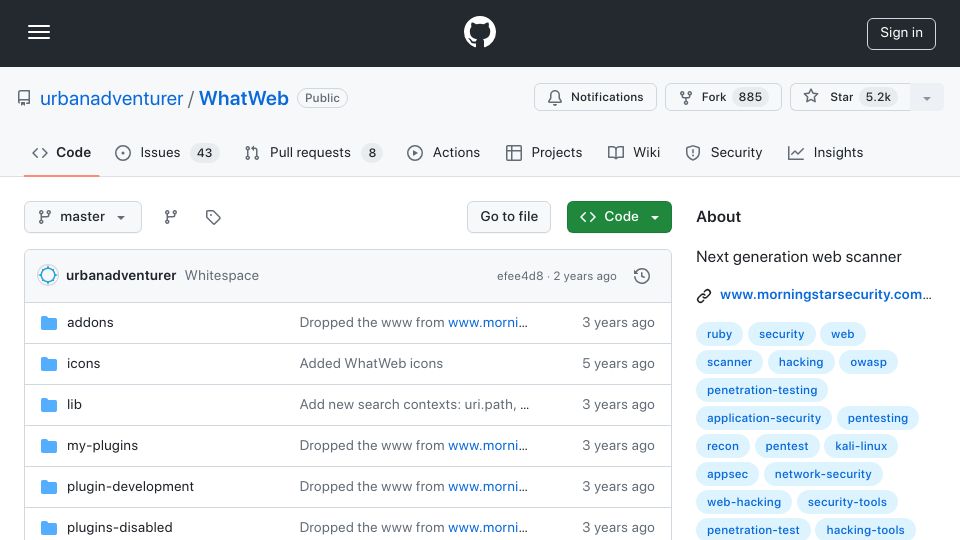
Task: Select the web topic tag
Action: click(842, 334)
